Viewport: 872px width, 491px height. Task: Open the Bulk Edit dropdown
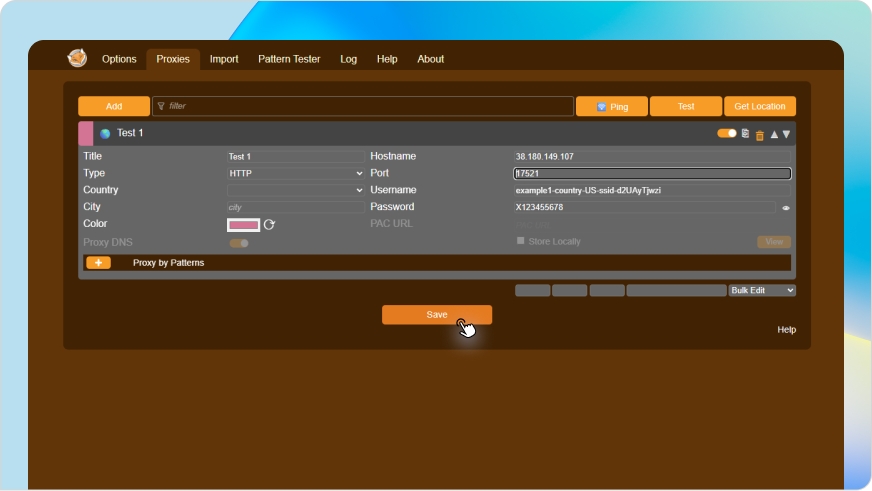pyautogui.click(x=762, y=290)
